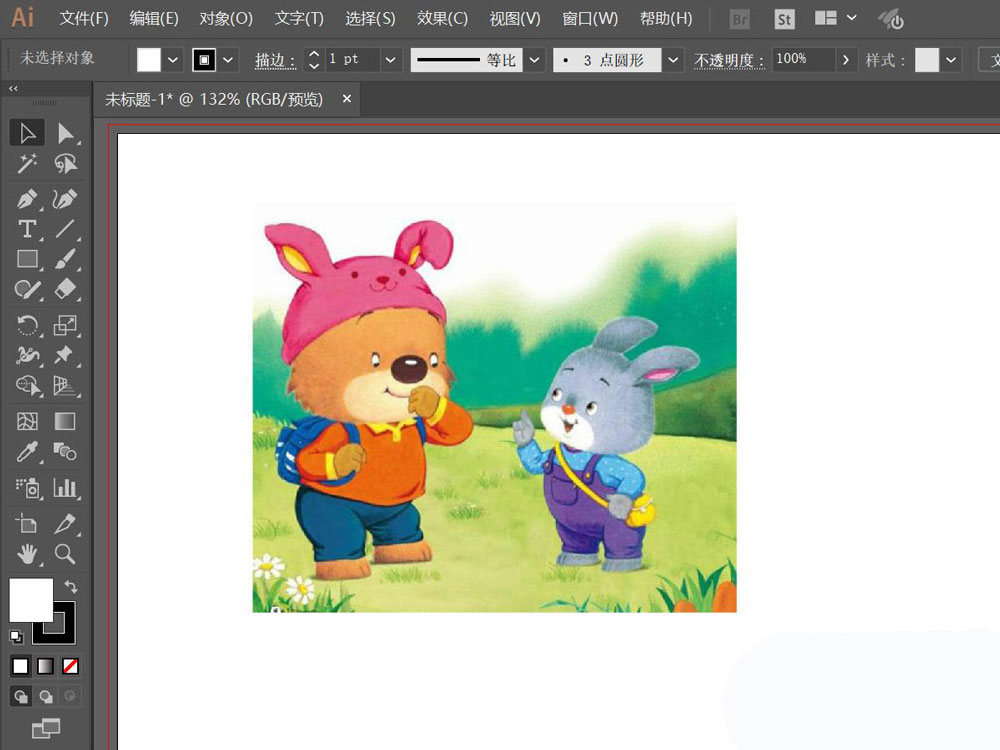The width and height of the screenshot is (1000, 750).
Task: Open the 视图(V) menu
Action: click(x=515, y=18)
